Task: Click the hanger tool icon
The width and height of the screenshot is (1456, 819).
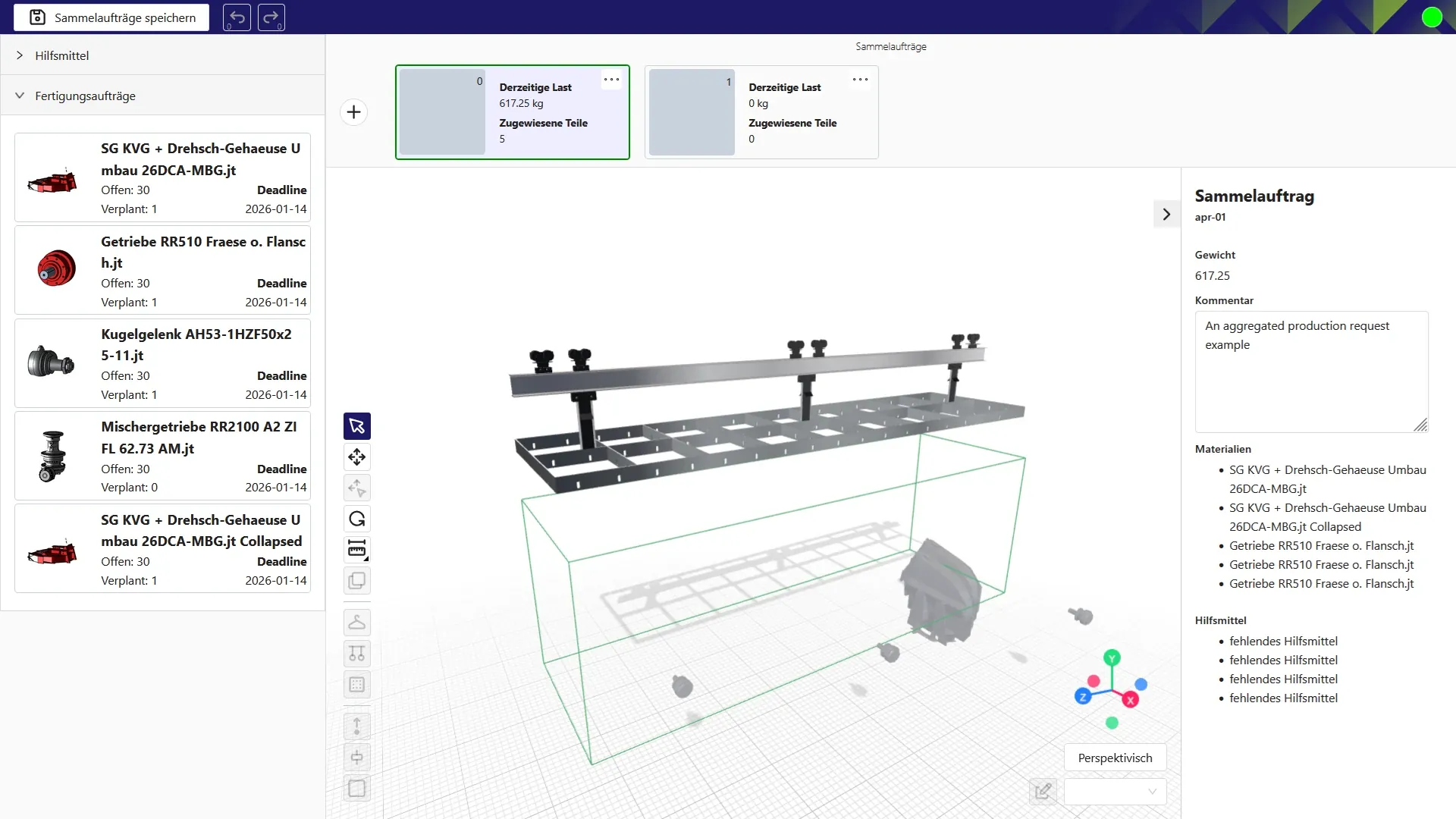Action: coord(356,623)
